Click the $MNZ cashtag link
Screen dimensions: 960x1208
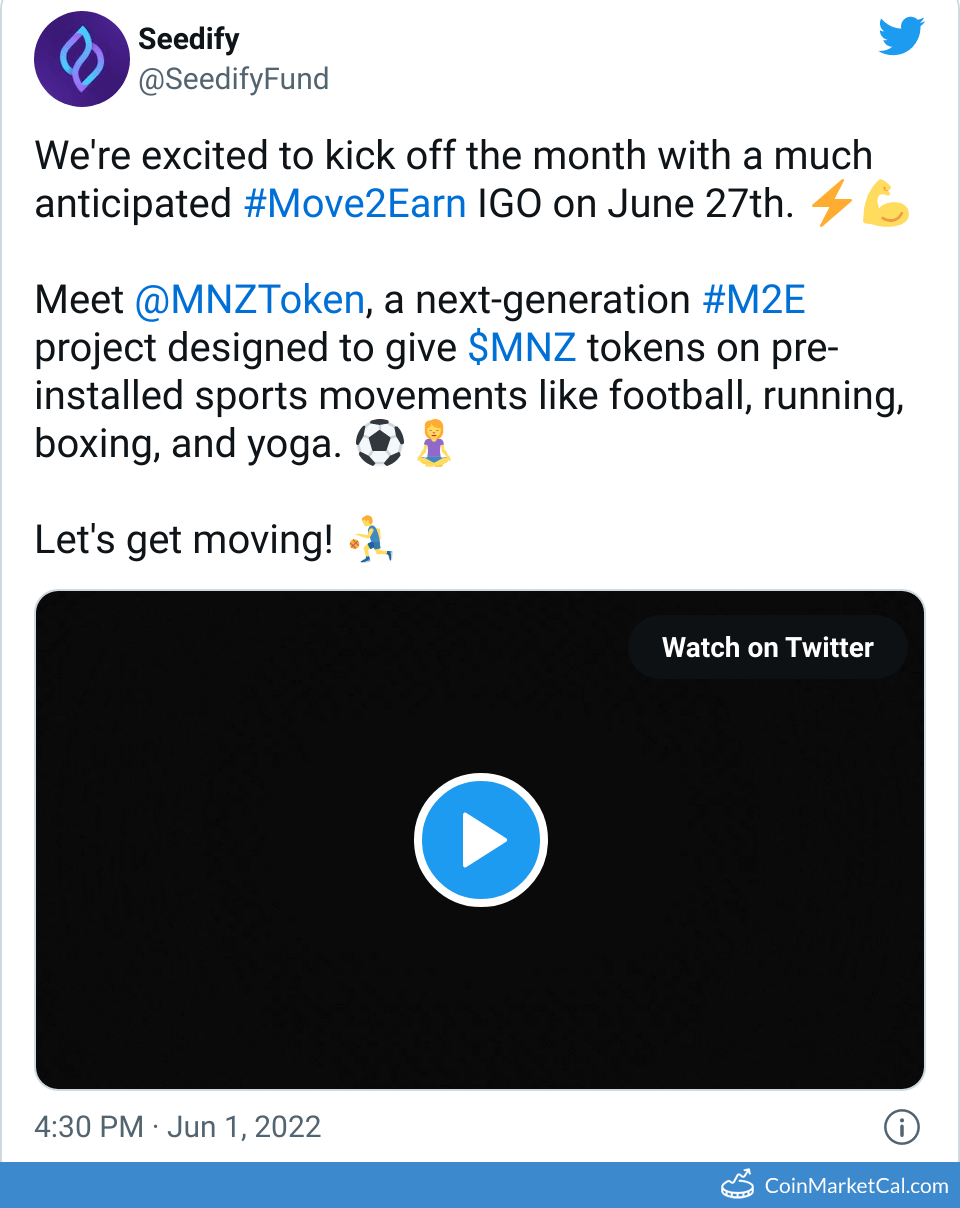pyautogui.click(x=522, y=348)
